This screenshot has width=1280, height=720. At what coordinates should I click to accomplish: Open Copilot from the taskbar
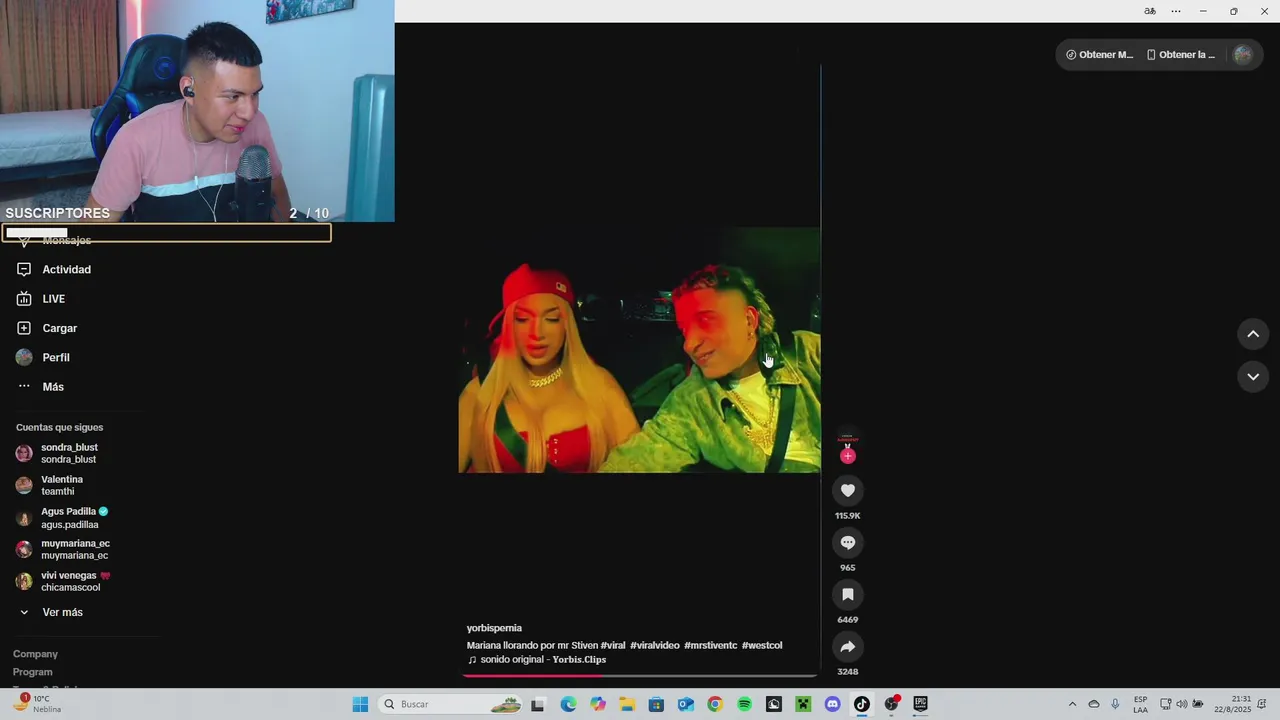coord(598,704)
